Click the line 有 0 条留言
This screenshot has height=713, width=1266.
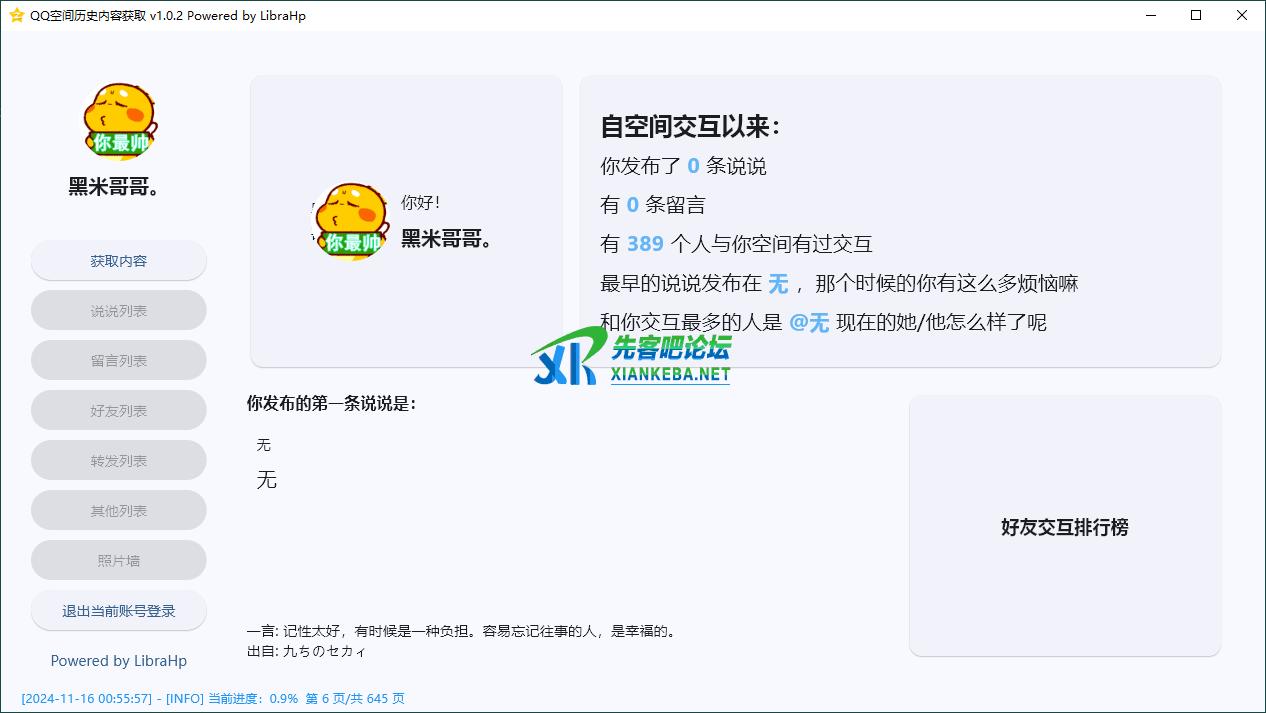click(653, 205)
